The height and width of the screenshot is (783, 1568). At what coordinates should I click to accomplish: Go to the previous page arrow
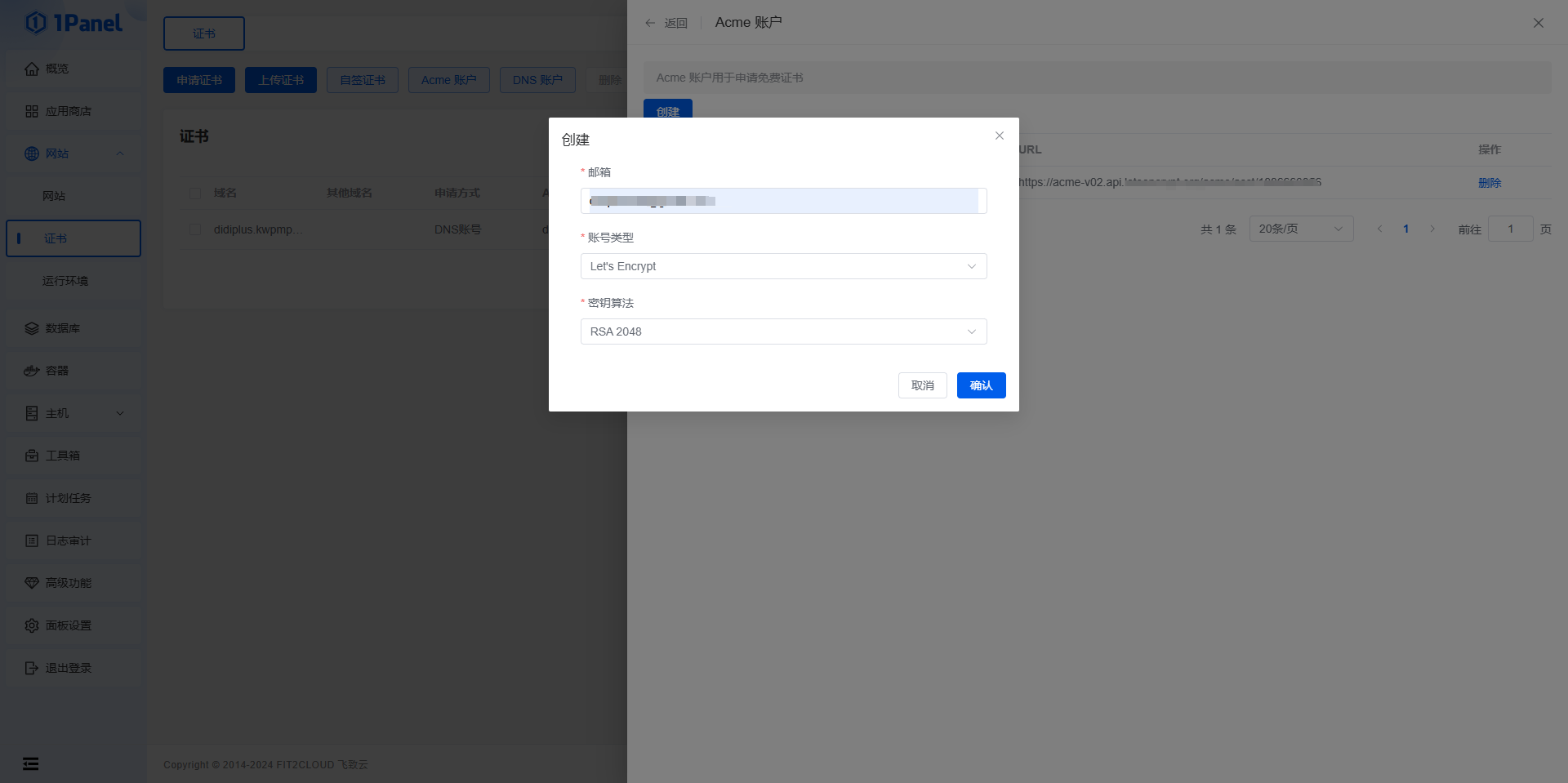[1380, 229]
